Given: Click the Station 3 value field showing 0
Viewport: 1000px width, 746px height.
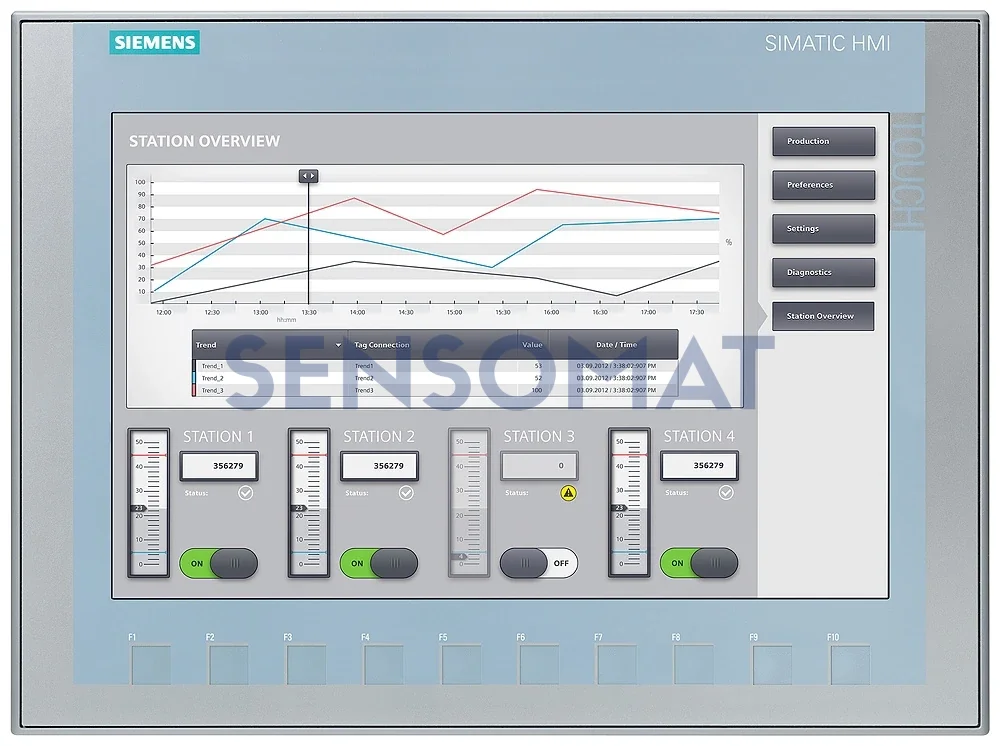Looking at the screenshot, I should coord(540,466).
